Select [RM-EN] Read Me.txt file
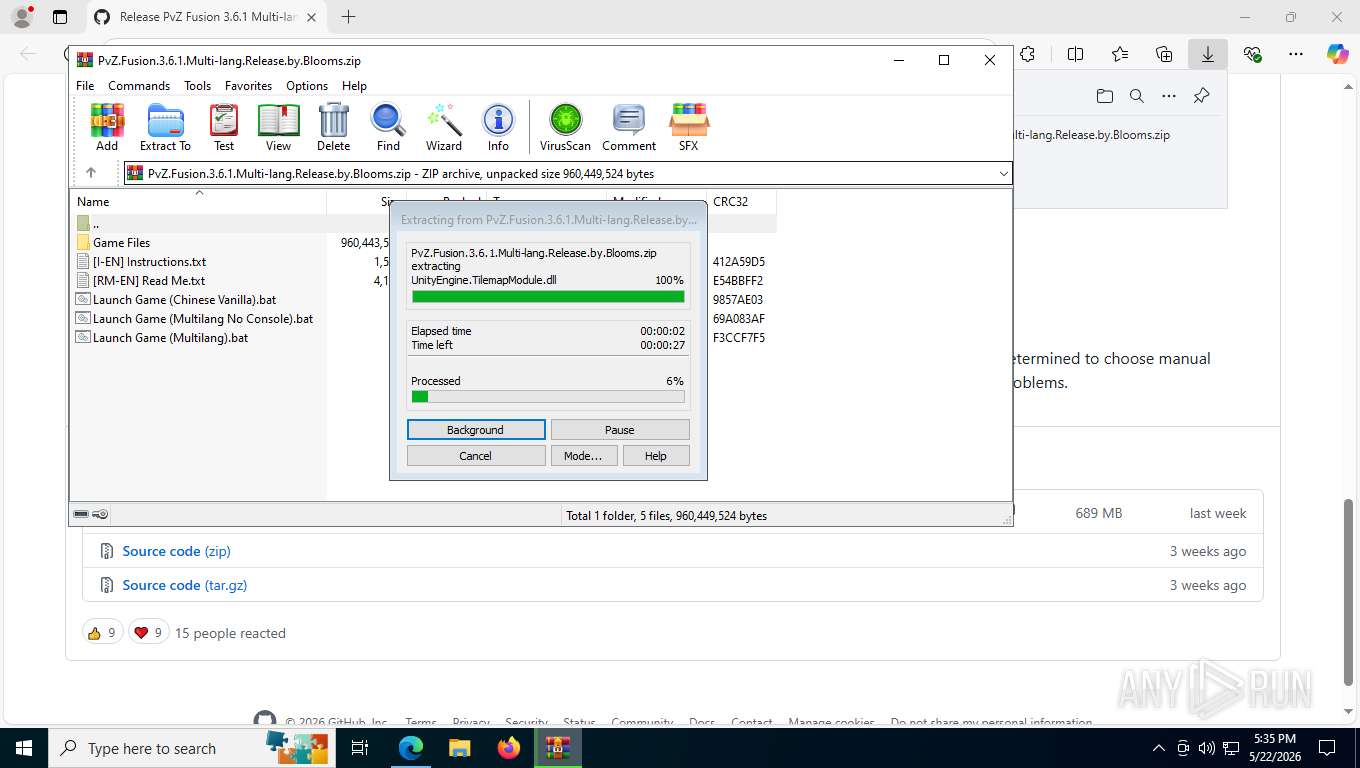The image size is (1360, 768). 149,281
